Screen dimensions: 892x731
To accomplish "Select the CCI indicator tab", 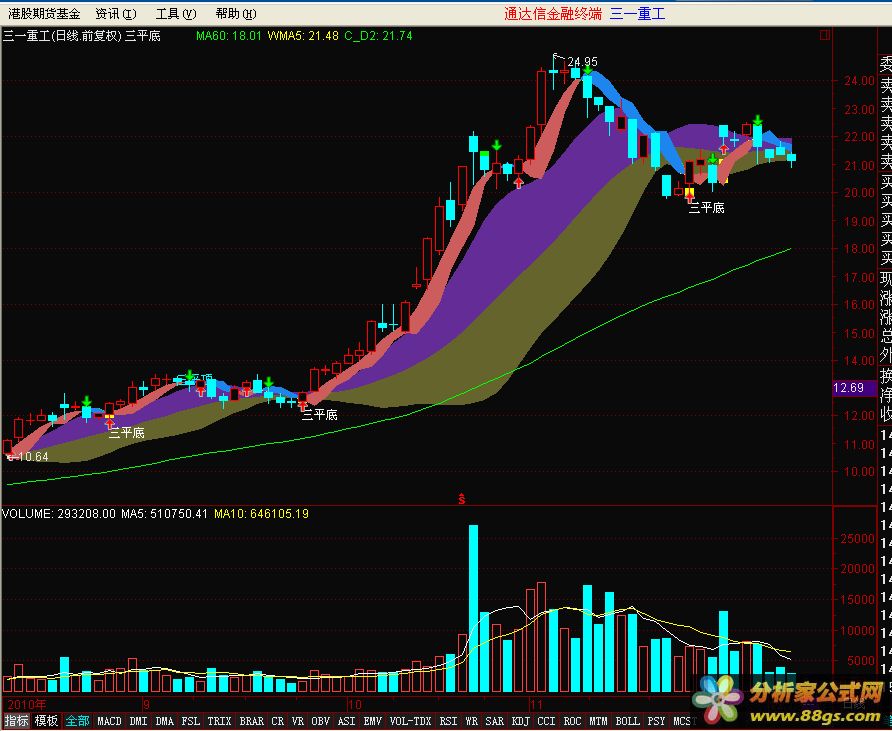I will pos(547,721).
